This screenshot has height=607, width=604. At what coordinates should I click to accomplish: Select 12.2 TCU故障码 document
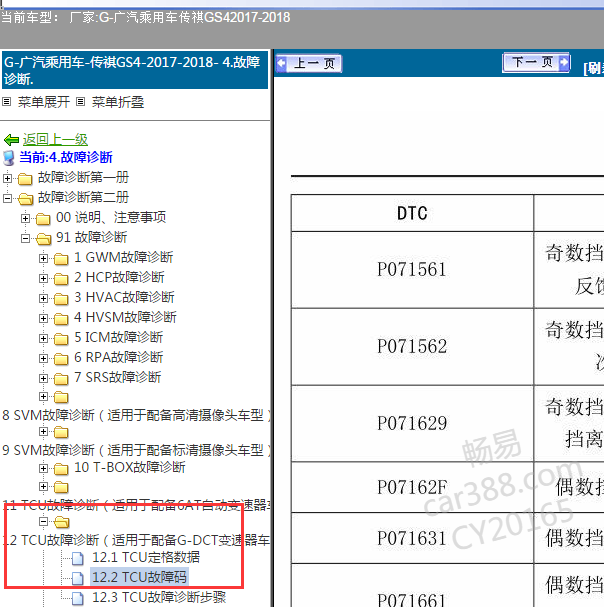coord(139,577)
